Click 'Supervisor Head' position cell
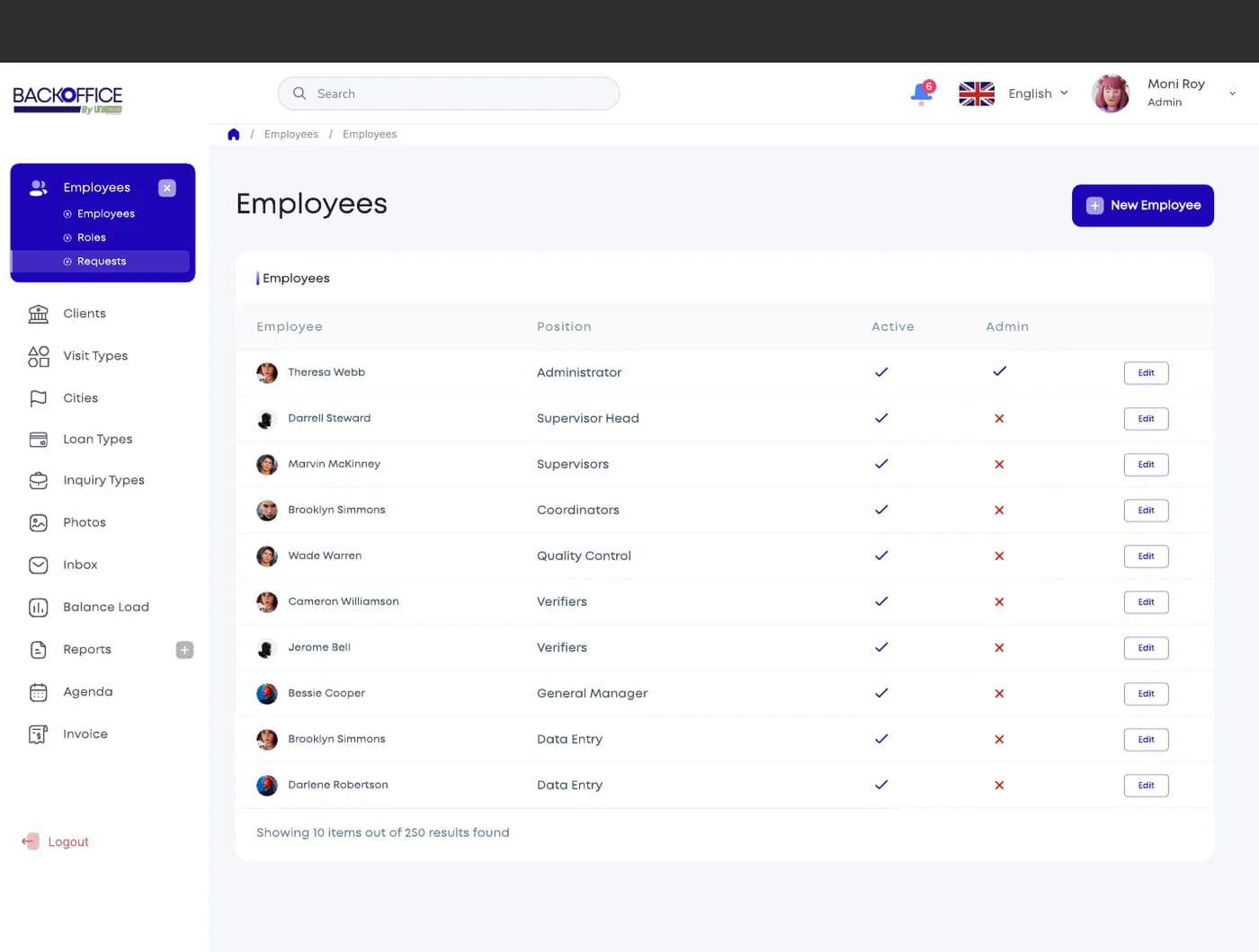This screenshot has height=952, width=1259. (x=588, y=418)
